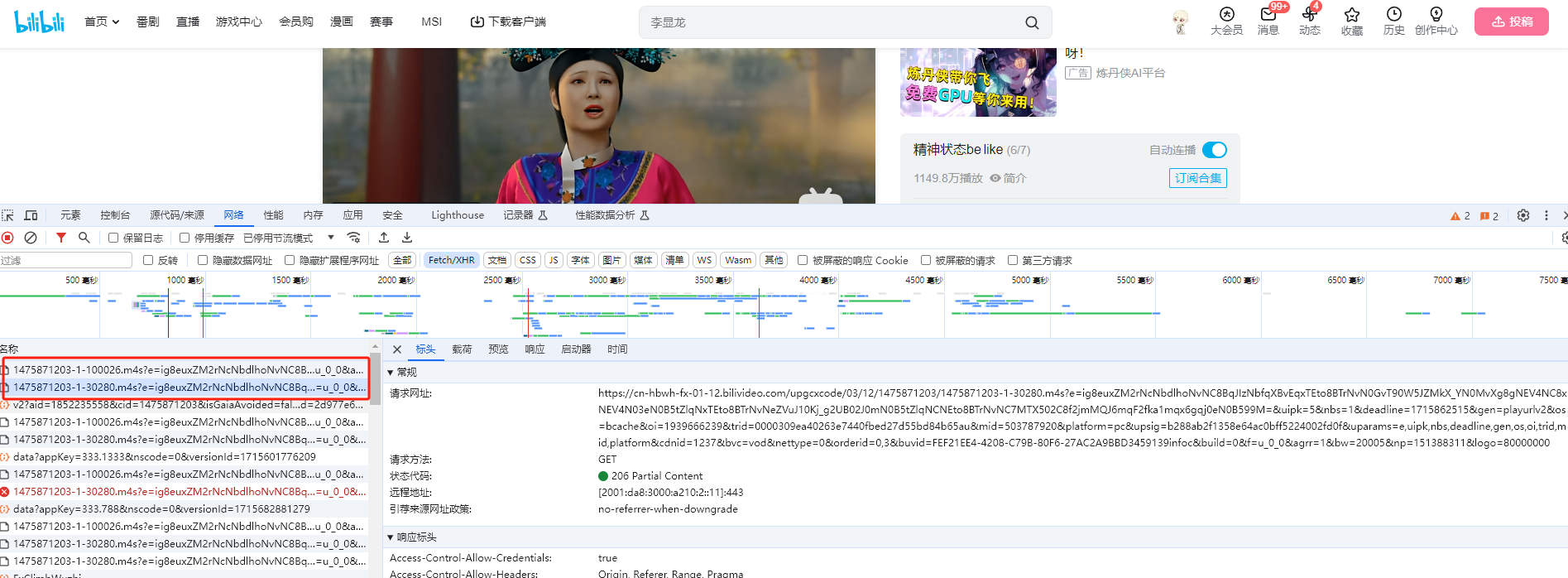Select the failed red 1475871203-1-30280.m4s request

pos(185,492)
